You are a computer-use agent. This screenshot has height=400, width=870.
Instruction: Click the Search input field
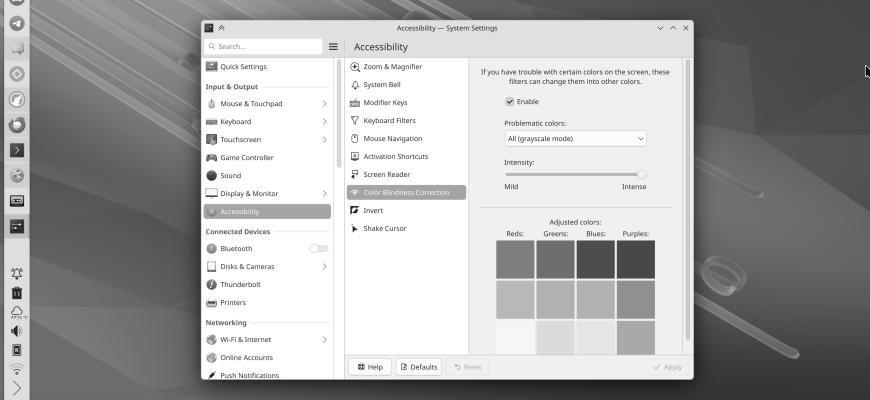(264, 47)
